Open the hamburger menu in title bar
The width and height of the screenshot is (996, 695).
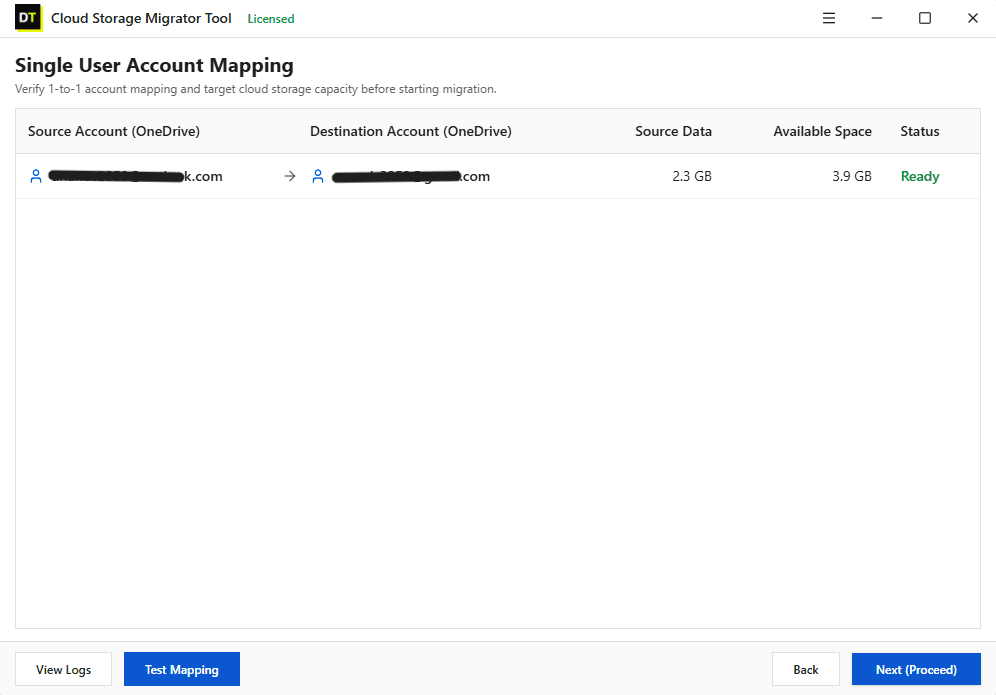(829, 18)
